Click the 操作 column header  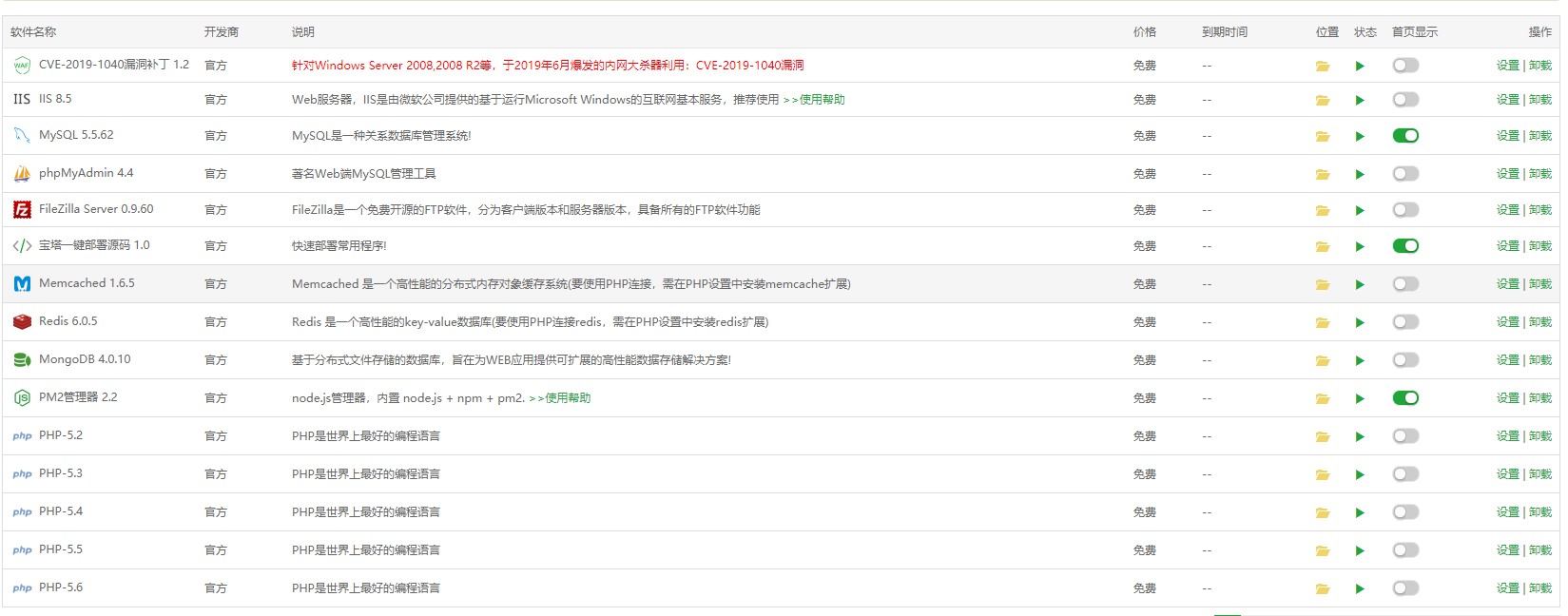(x=1540, y=32)
